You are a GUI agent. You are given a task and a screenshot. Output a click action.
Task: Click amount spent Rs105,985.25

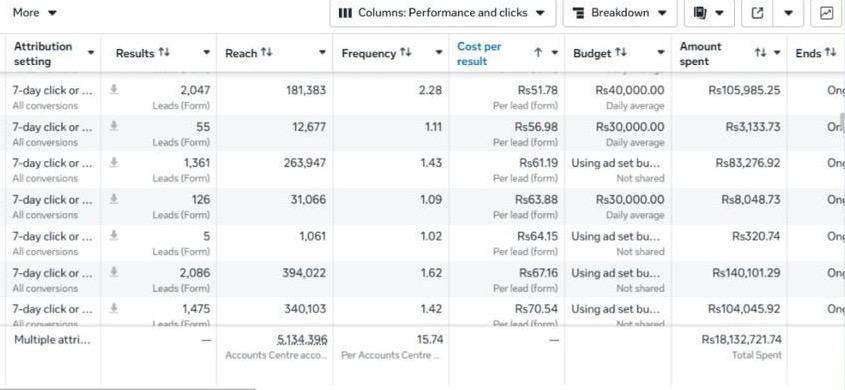(x=744, y=90)
